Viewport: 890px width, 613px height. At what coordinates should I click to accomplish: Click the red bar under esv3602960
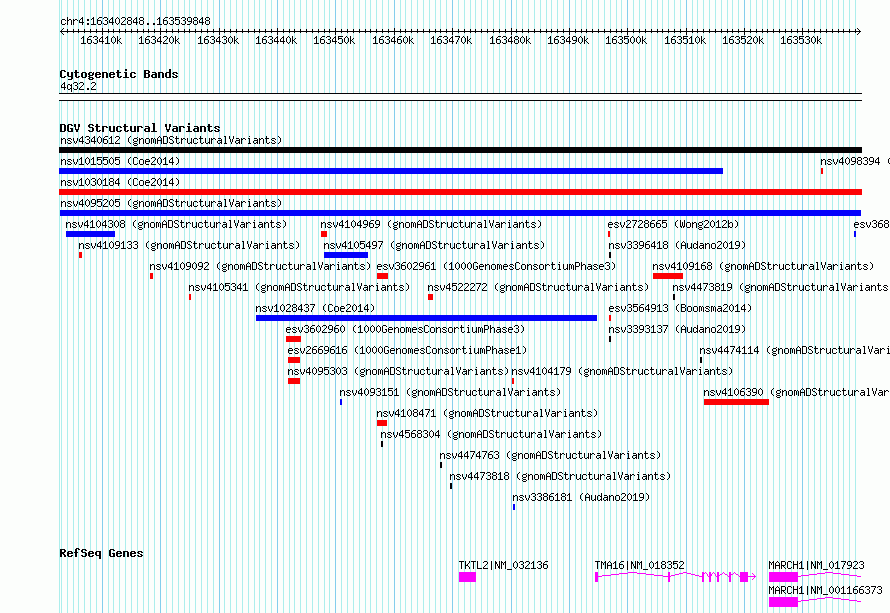pyautogui.click(x=293, y=339)
